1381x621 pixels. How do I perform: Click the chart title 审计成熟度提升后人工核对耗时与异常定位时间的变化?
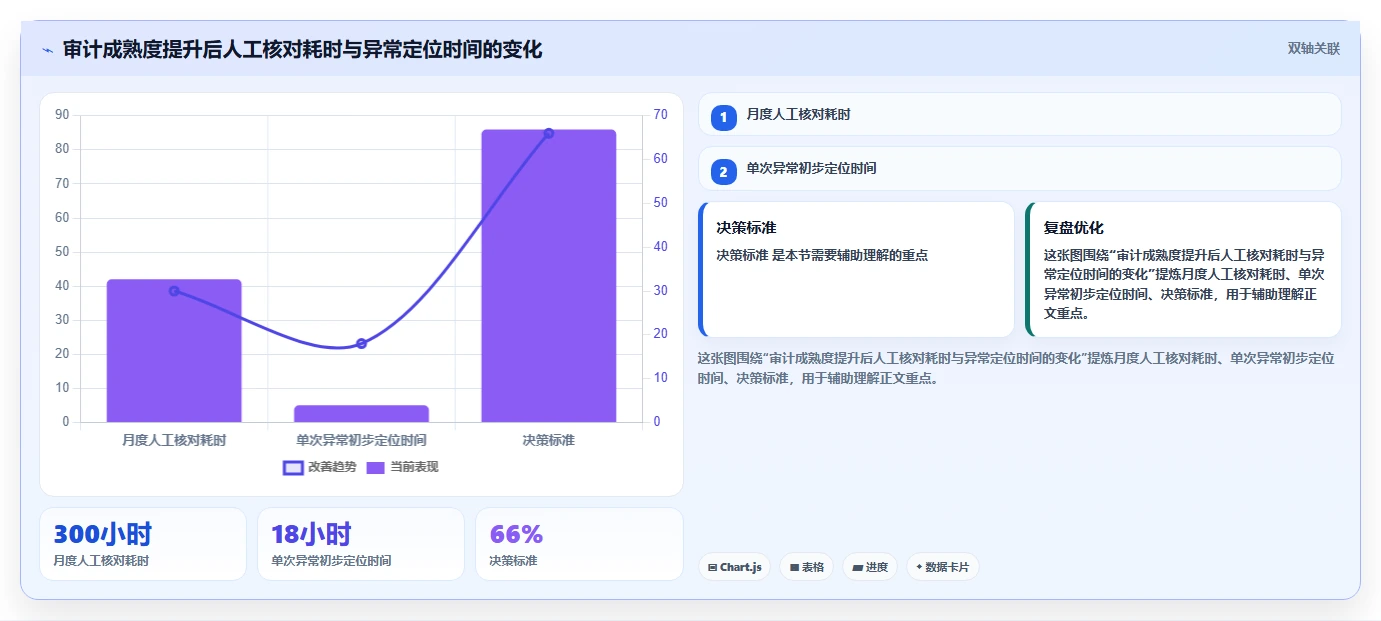[302, 49]
